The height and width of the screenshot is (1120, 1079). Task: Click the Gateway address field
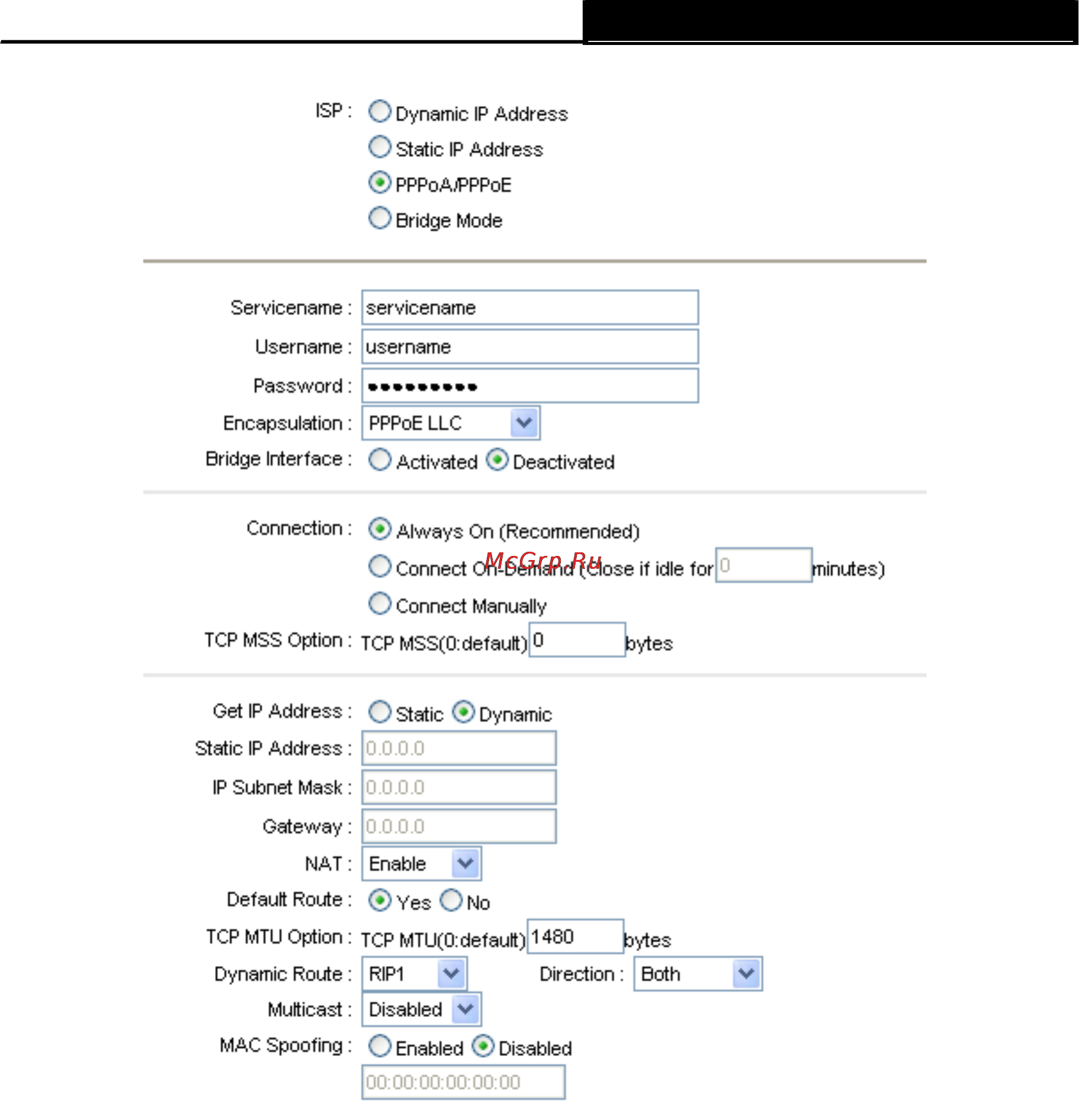[x=459, y=826]
